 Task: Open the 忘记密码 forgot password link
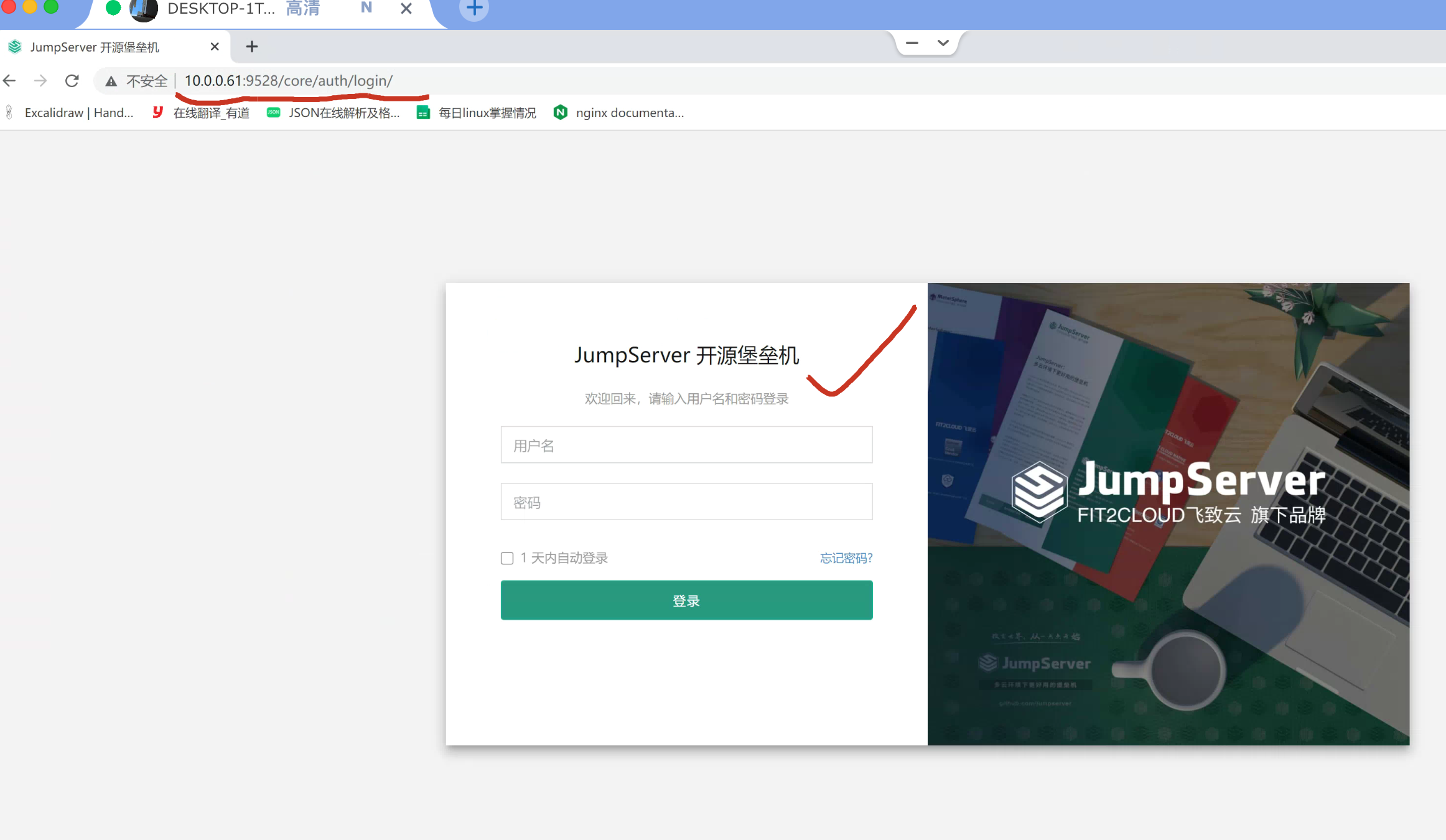846,558
